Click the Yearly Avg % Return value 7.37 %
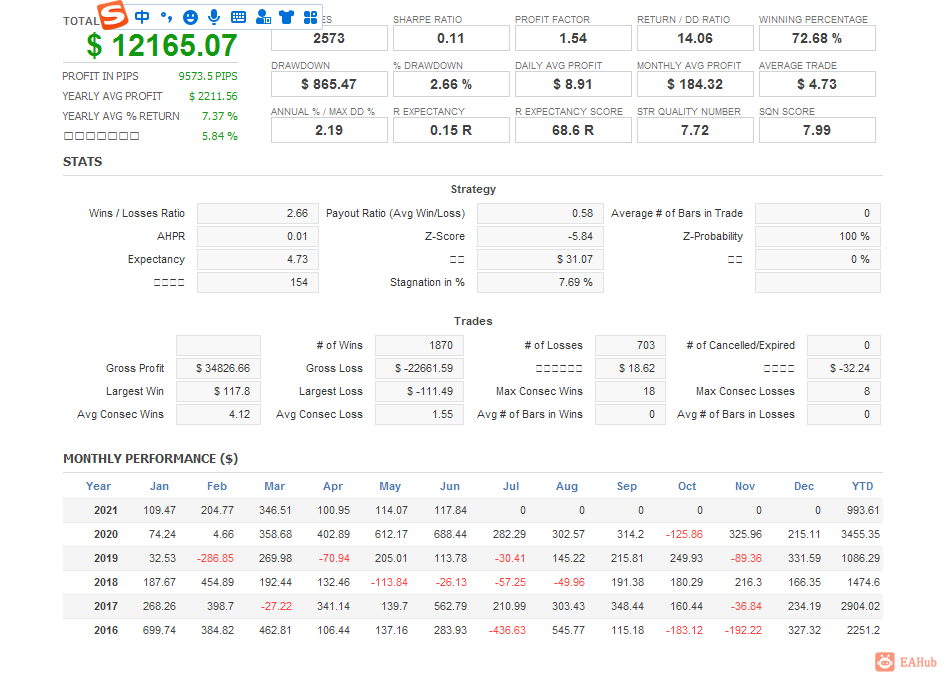 click(x=220, y=116)
